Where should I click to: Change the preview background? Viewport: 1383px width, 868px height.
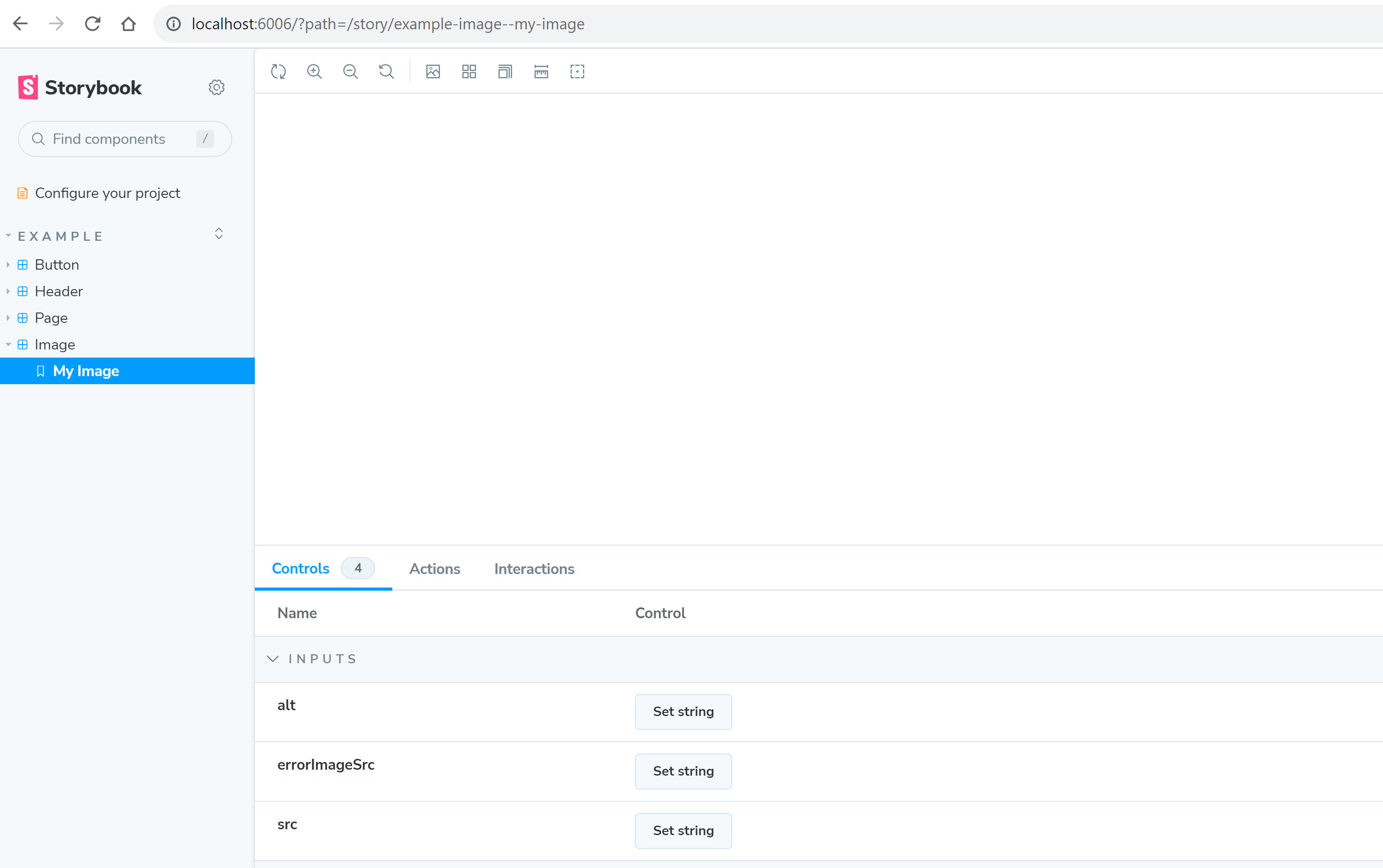pos(433,71)
